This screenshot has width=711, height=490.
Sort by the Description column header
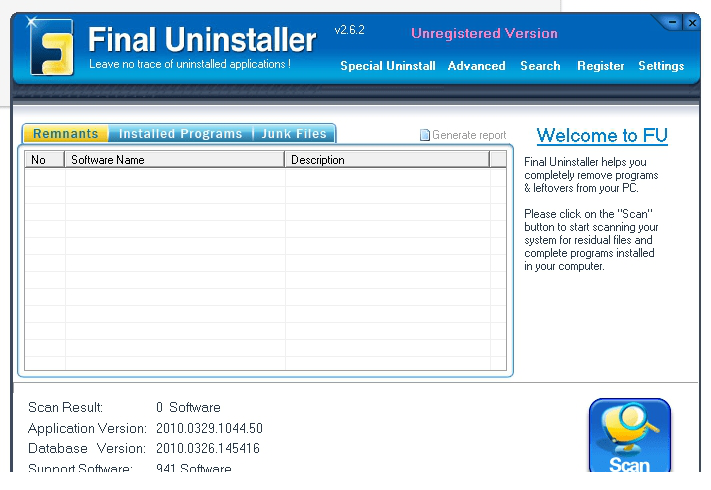pyautogui.click(x=387, y=160)
